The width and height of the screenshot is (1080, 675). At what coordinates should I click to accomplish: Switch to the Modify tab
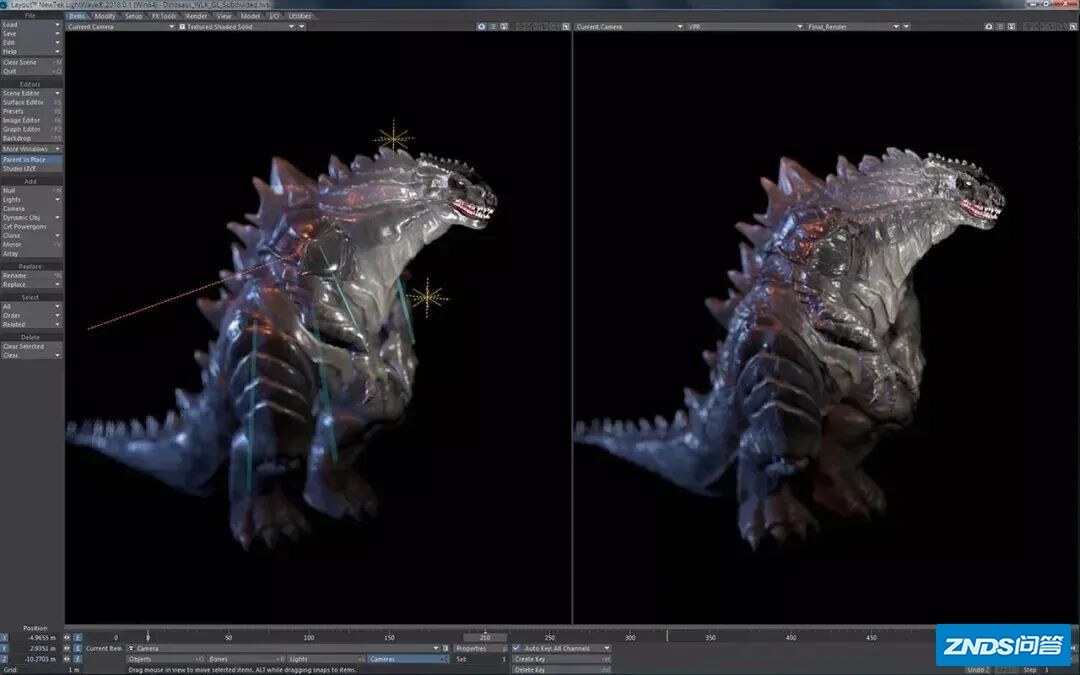(x=105, y=16)
